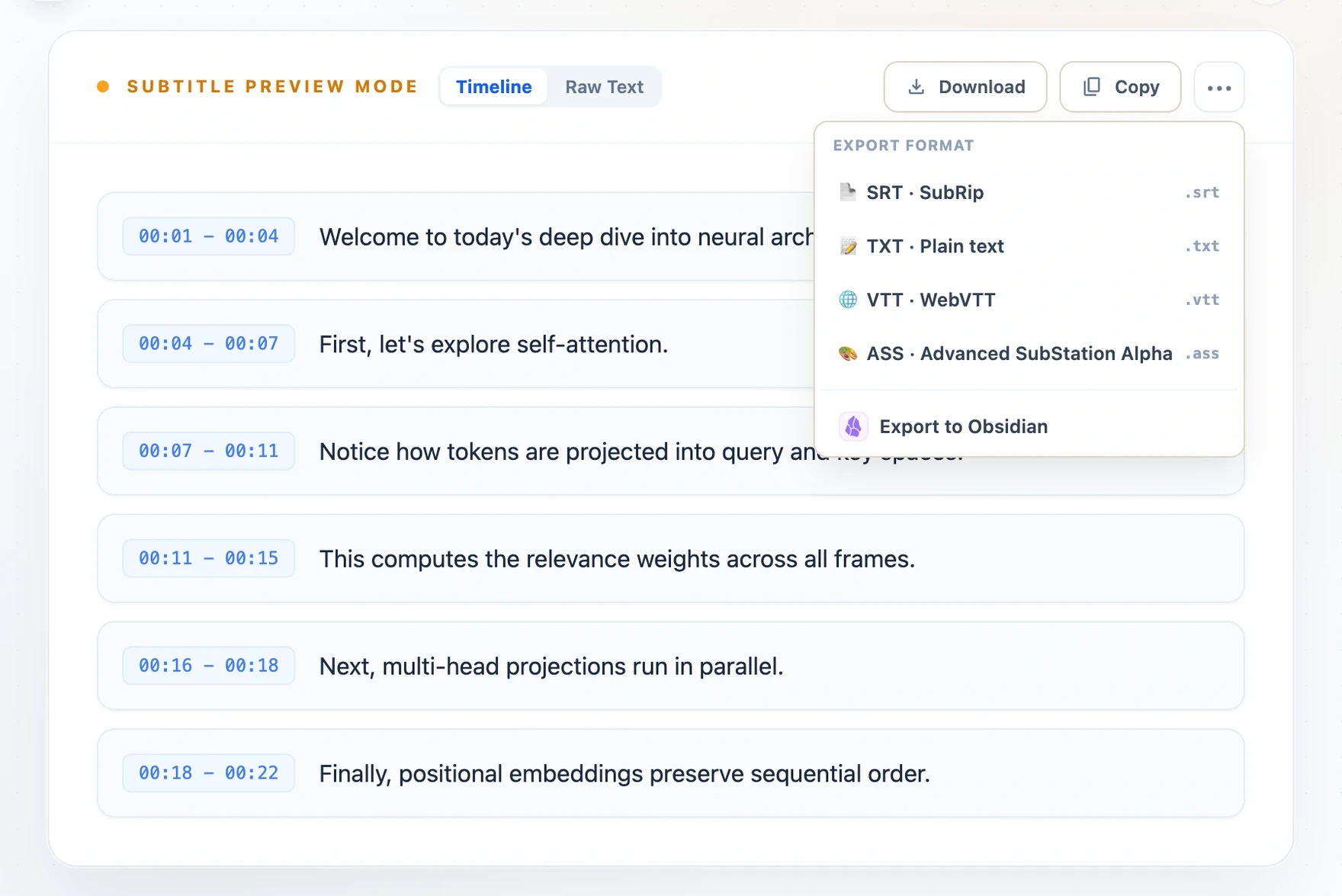Choose ASS · Advanced SubStation Alpha format
This screenshot has width=1342, height=896.
pyautogui.click(x=1029, y=354)
